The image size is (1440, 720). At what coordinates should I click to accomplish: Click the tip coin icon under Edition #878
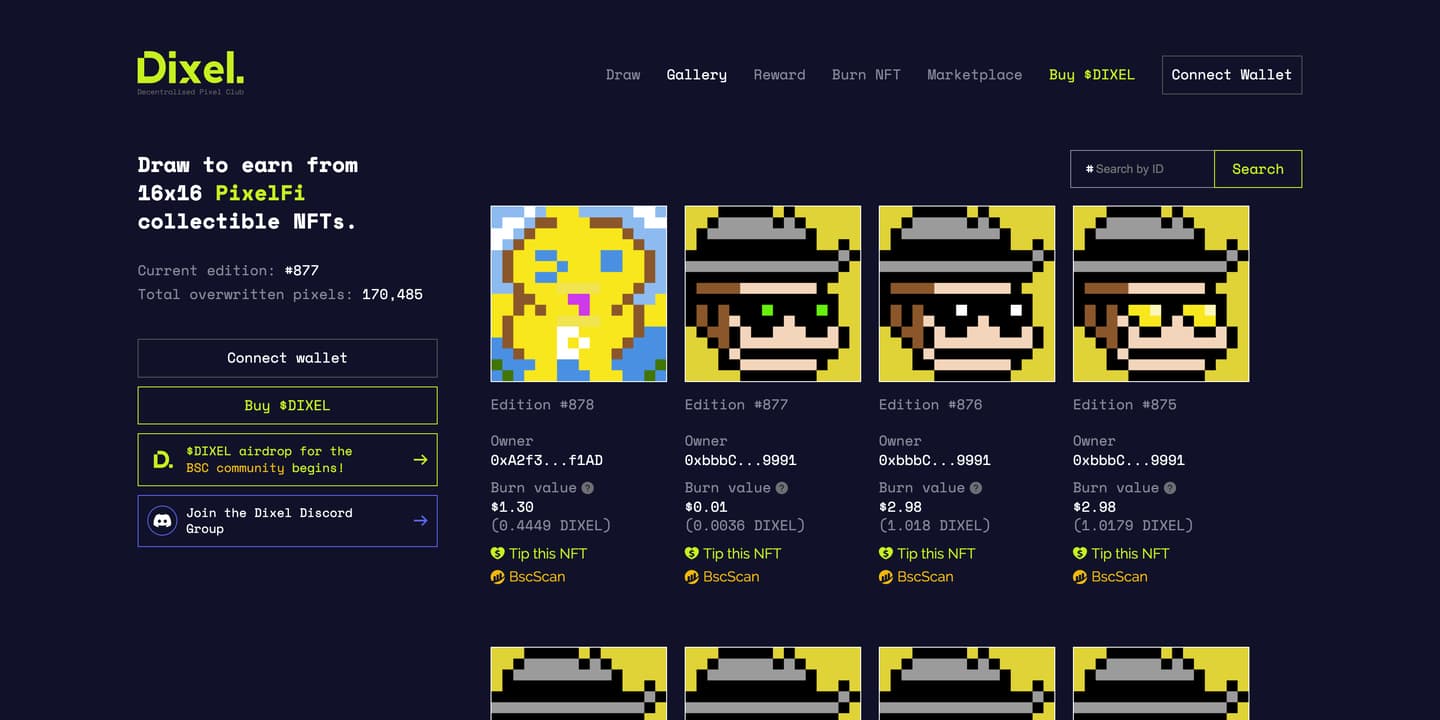(498, 553)
